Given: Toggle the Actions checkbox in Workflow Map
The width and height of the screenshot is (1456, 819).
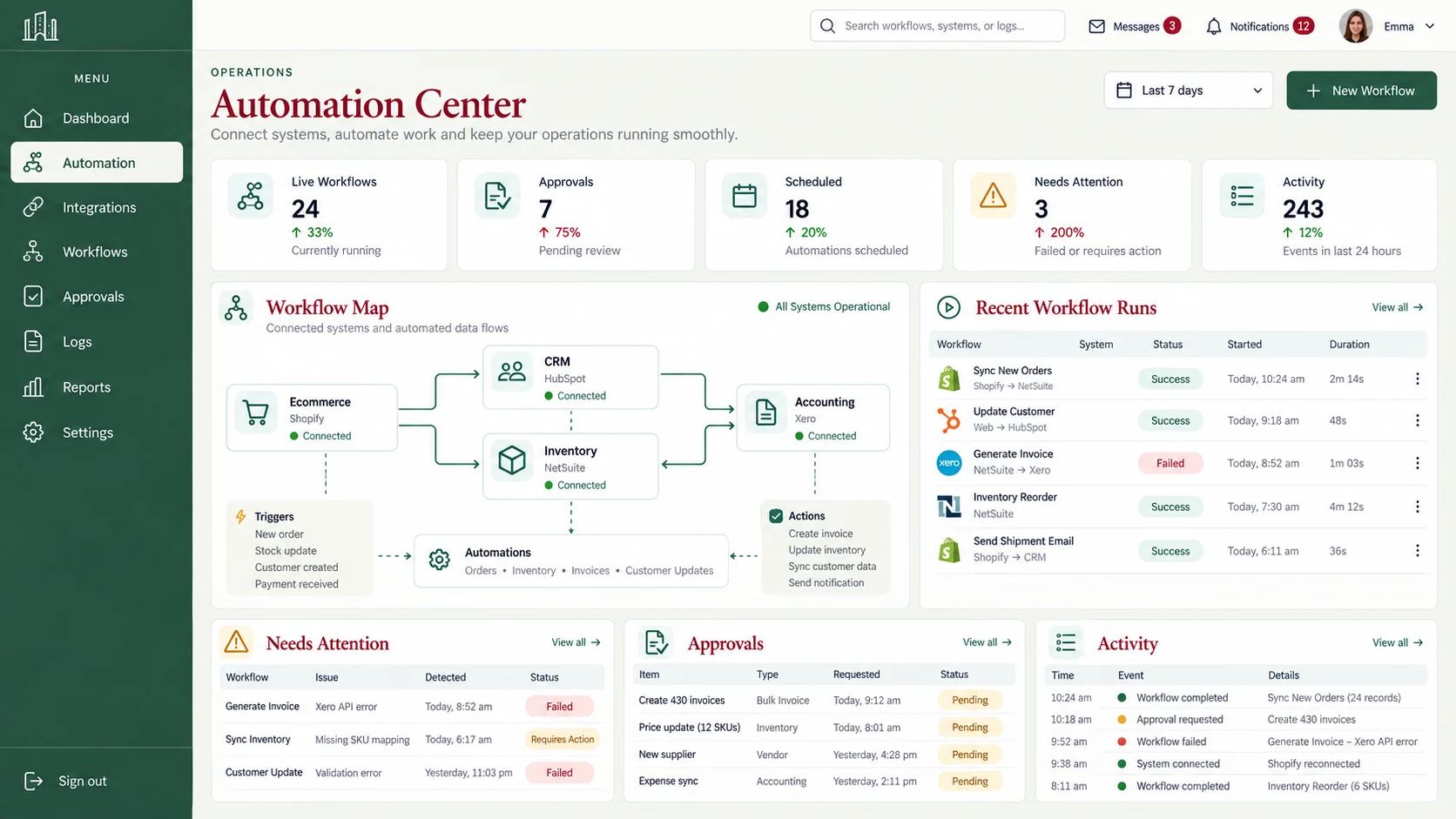Looking at the screenshot, I should [776, 516].
